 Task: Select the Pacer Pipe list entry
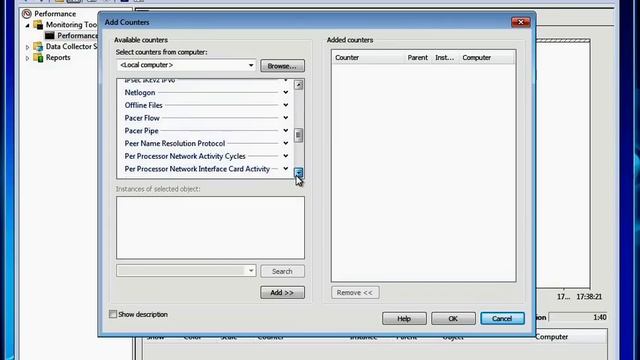pyautogui.click(x=142, y=131)
